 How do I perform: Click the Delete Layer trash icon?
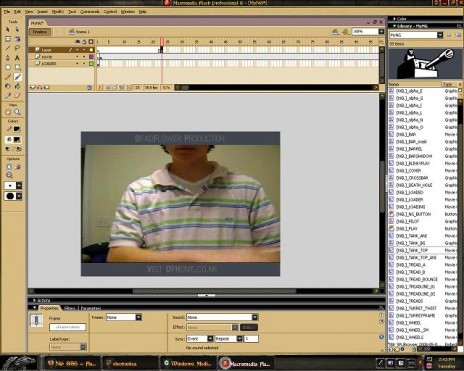[89, 87]
